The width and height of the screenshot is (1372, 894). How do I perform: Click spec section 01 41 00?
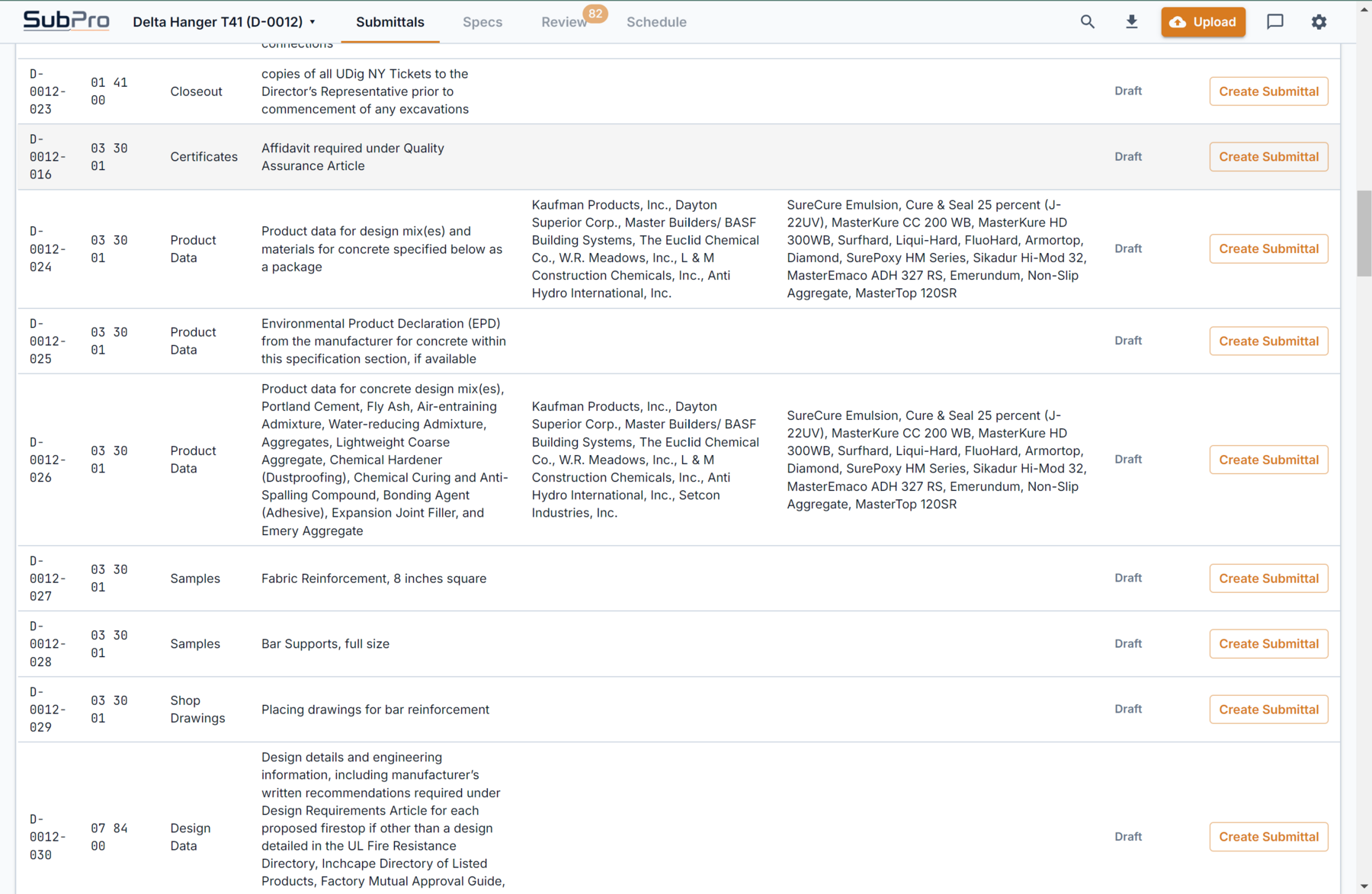click(x=109, y=91)
